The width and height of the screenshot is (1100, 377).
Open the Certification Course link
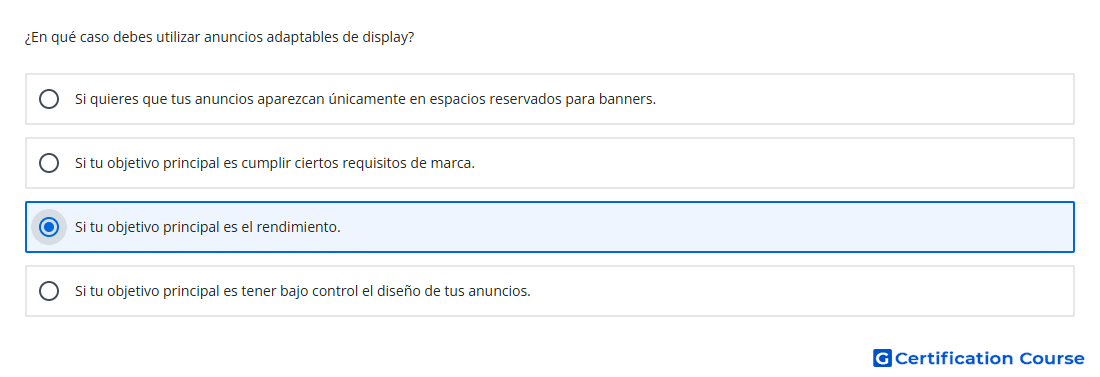pyautogui.click(x=979, y=359)
